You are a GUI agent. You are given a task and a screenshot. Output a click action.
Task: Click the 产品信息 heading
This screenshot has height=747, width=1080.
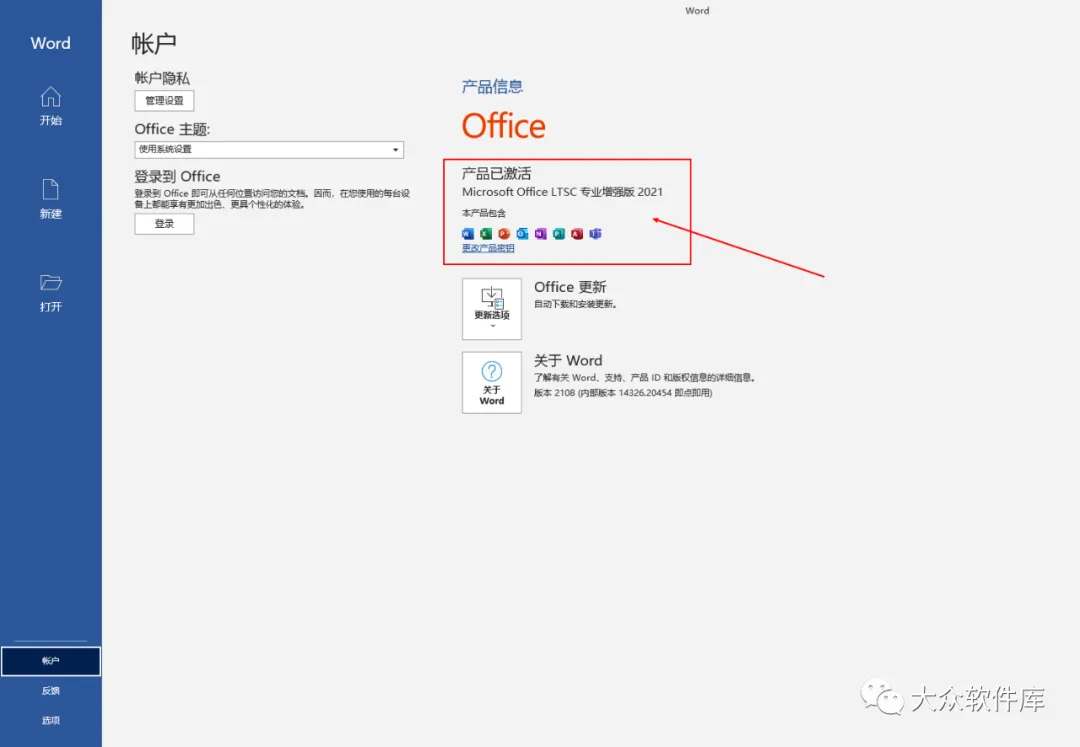492,87
